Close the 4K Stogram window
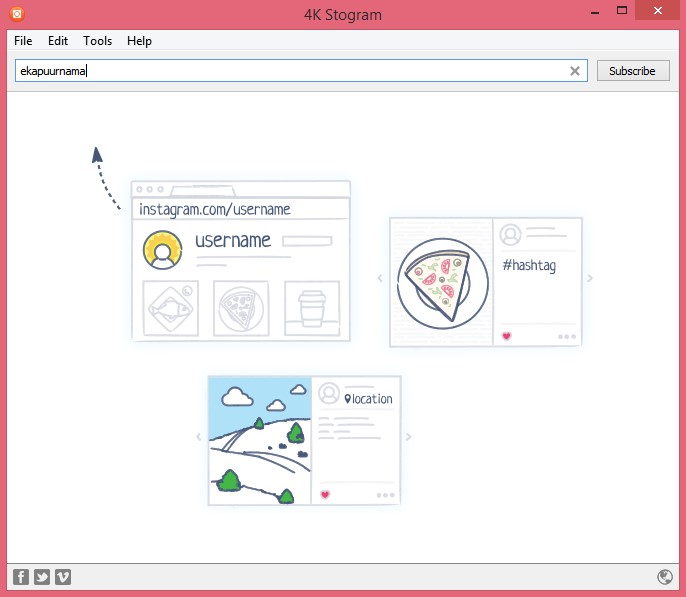686x597 pixels. 658,10
